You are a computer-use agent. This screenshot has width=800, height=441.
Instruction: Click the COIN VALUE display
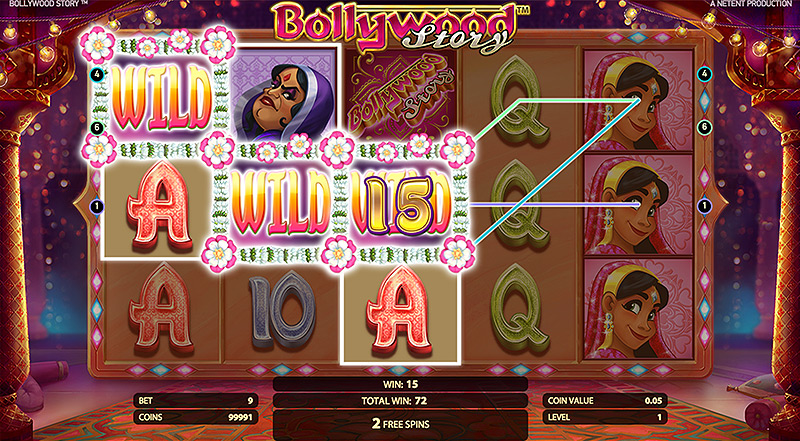click(x=605, y=401)
